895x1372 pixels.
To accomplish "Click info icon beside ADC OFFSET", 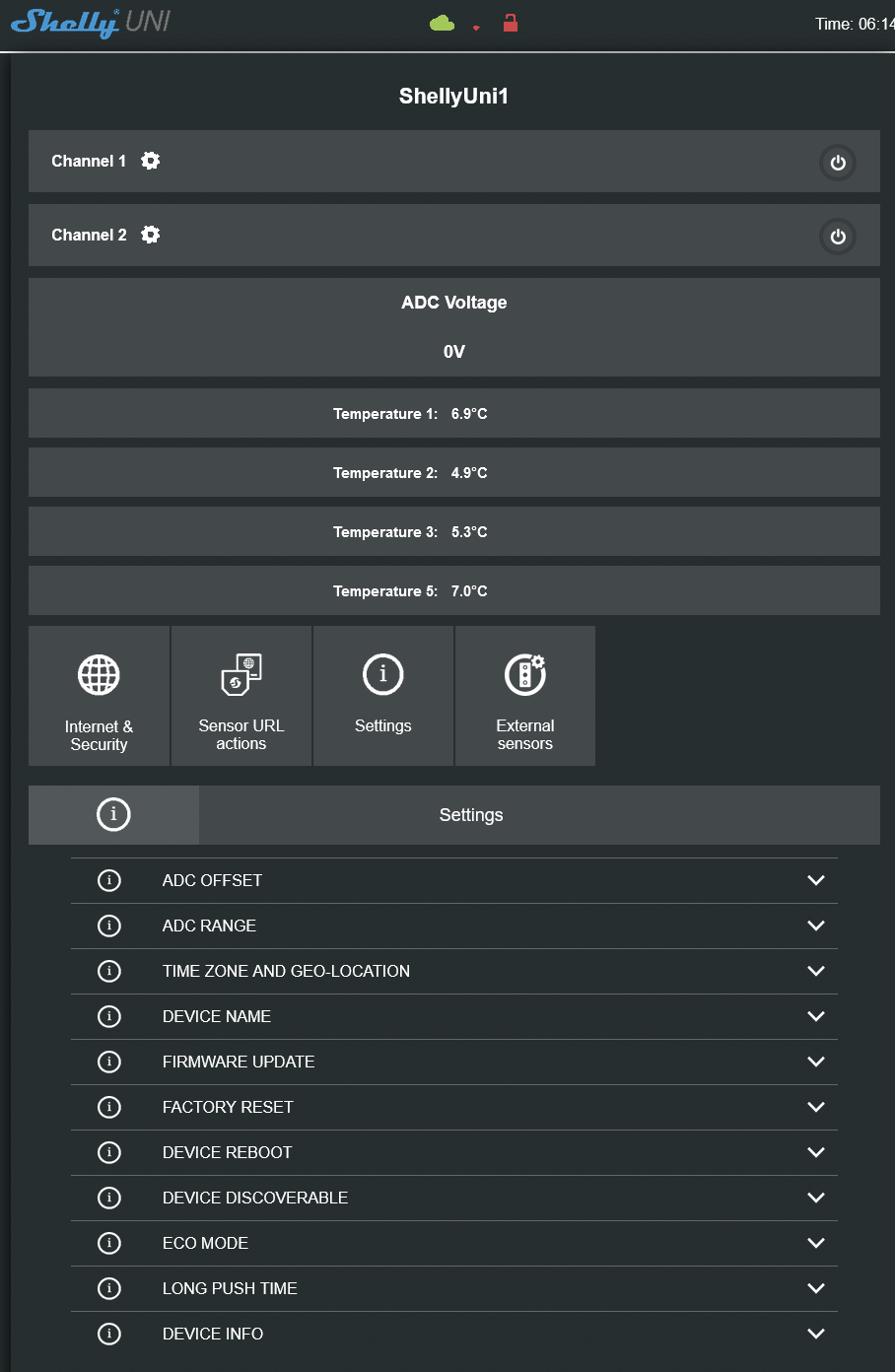I will point(109,880).
